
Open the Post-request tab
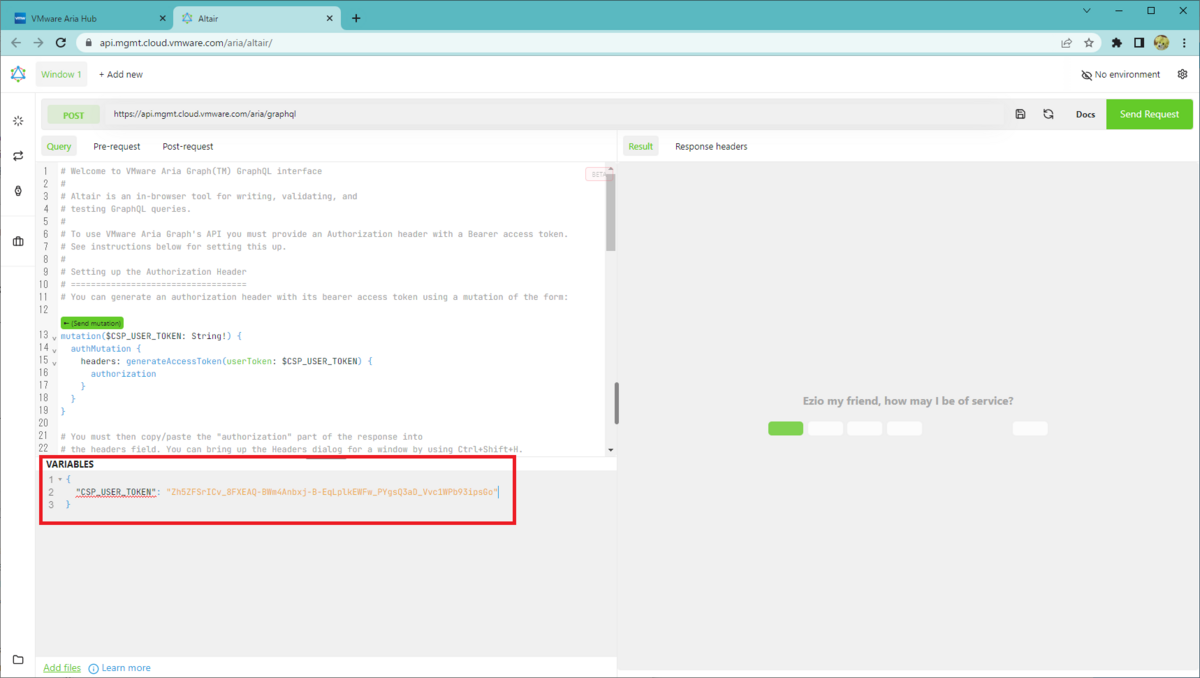point(188,146)
